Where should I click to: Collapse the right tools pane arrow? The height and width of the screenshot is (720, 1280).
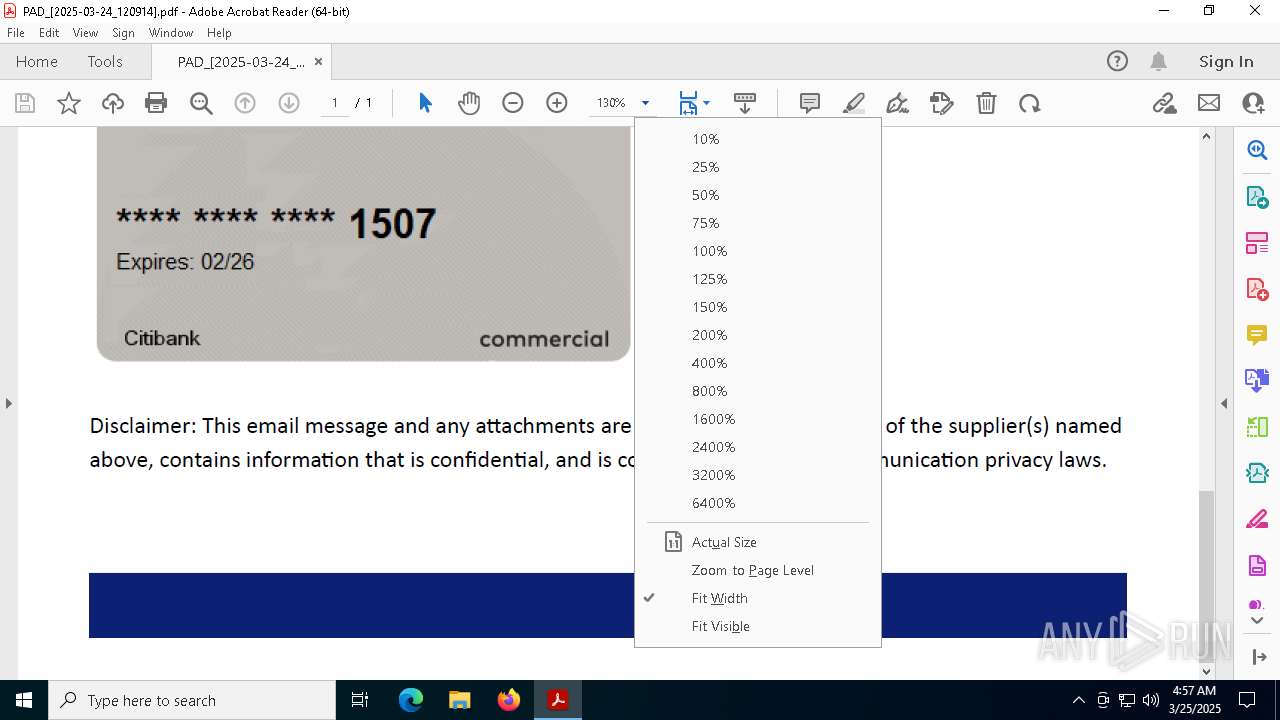pyautogui.click(x=1224, y=403)
